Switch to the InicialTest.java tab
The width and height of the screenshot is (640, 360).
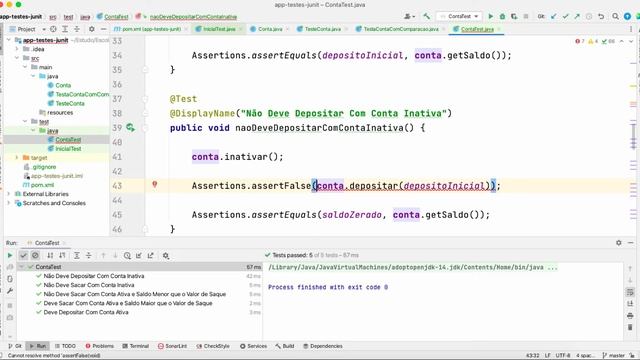(219, 29)
